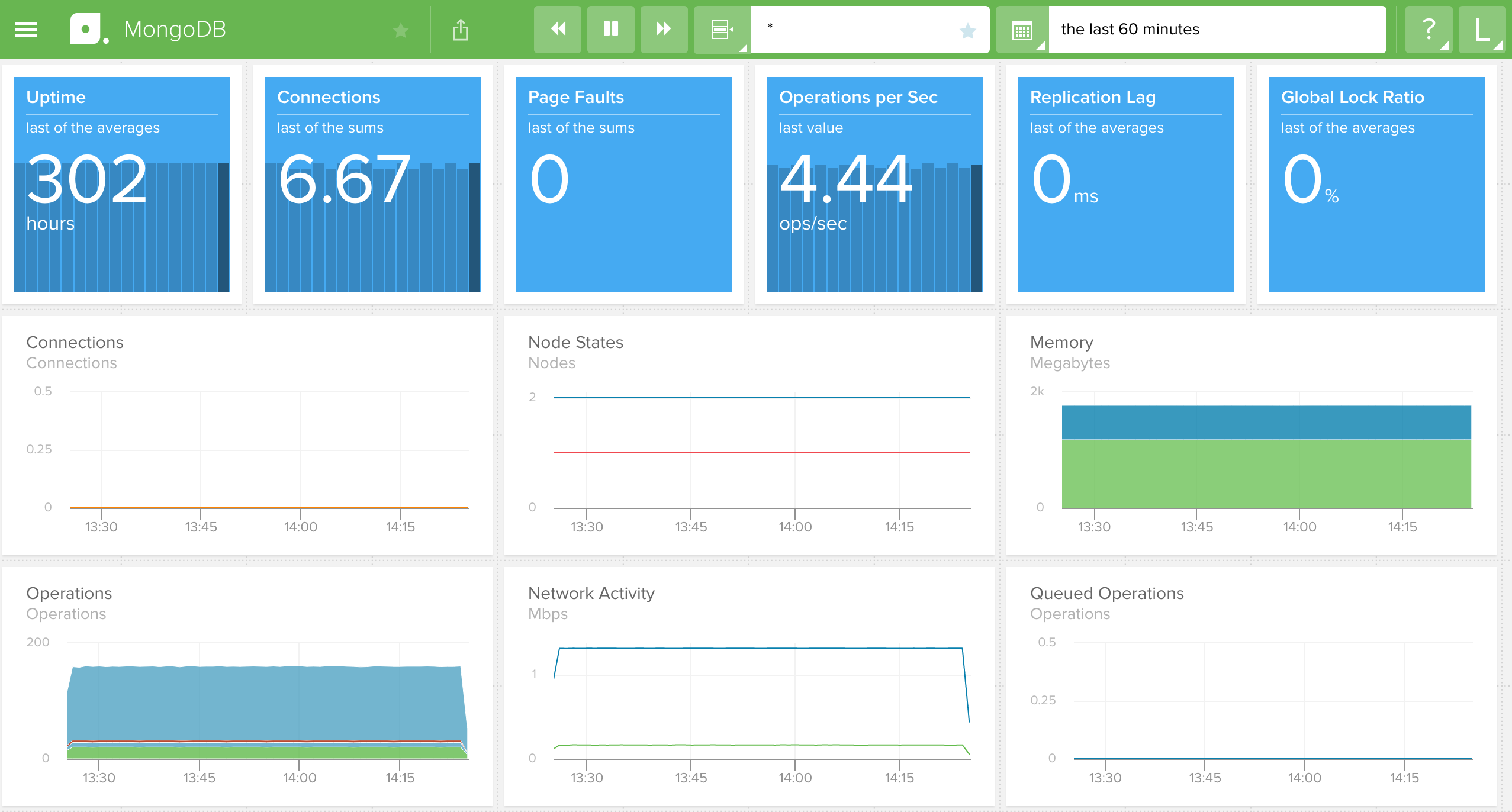The image size is (1512, 812).
Task: Open the Uptime 302 hours tile
Action: coord(122,185)
